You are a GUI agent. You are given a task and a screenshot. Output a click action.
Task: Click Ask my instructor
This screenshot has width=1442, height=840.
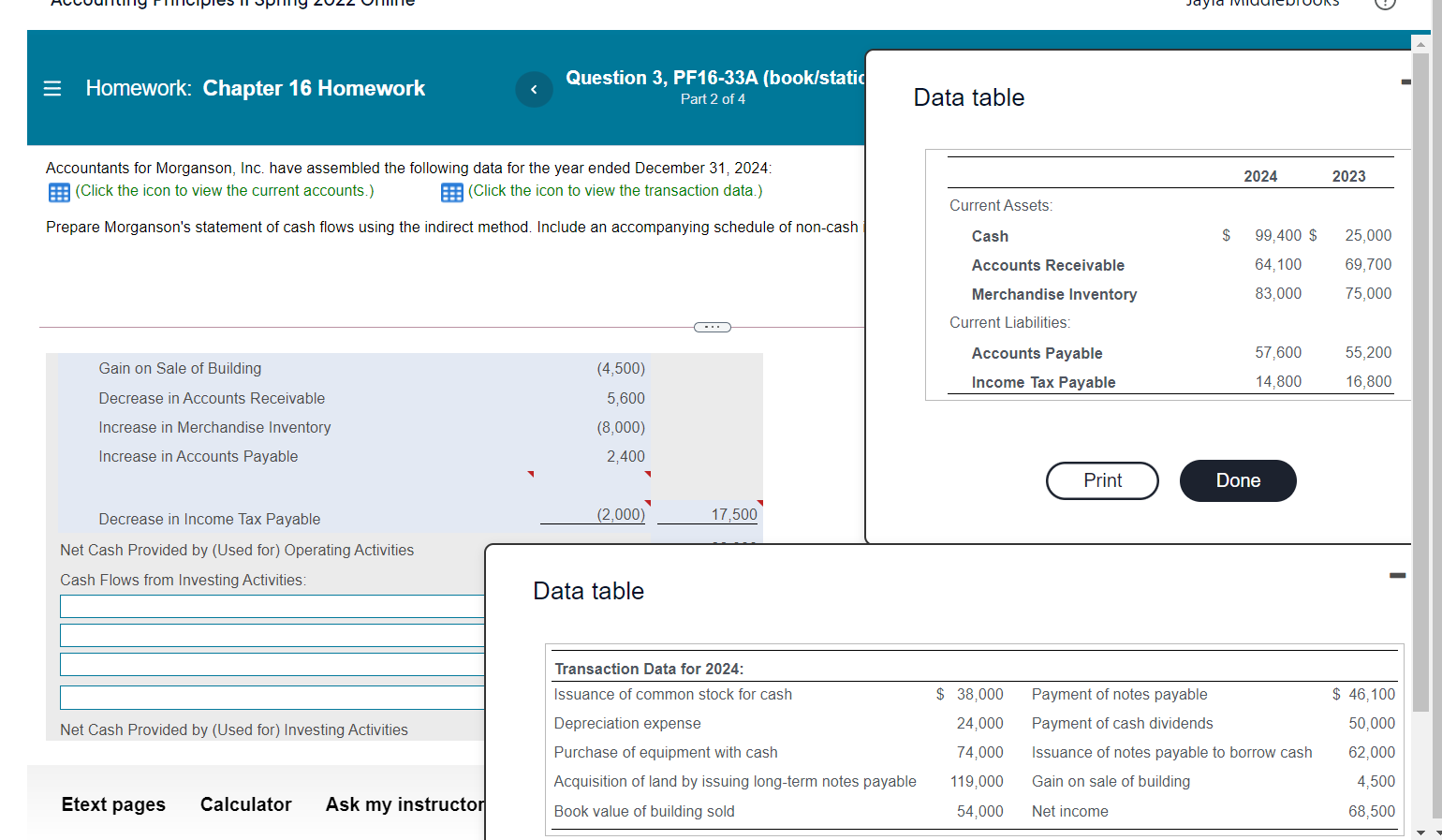tap(405, 804)
